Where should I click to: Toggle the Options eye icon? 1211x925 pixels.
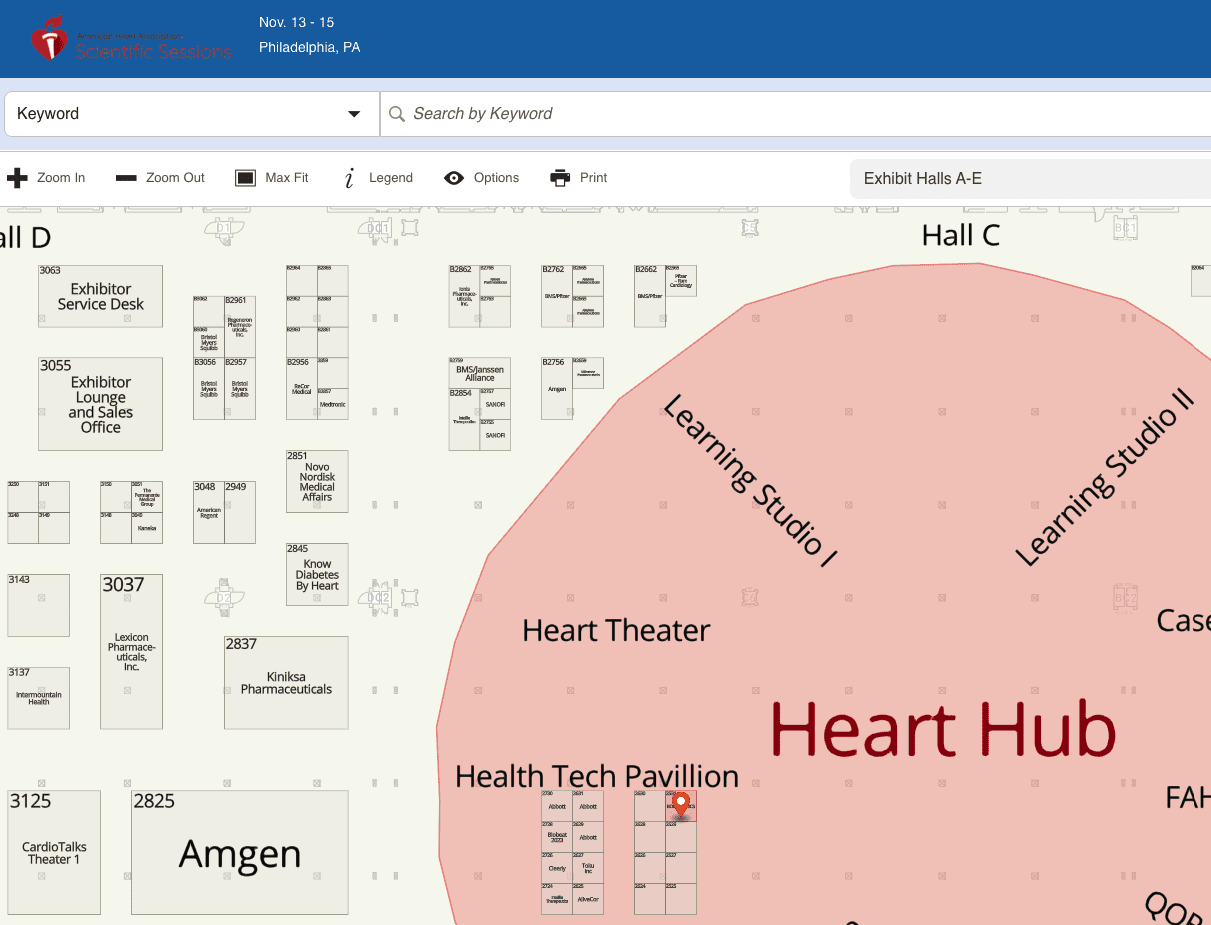click(x=454, y=178)
